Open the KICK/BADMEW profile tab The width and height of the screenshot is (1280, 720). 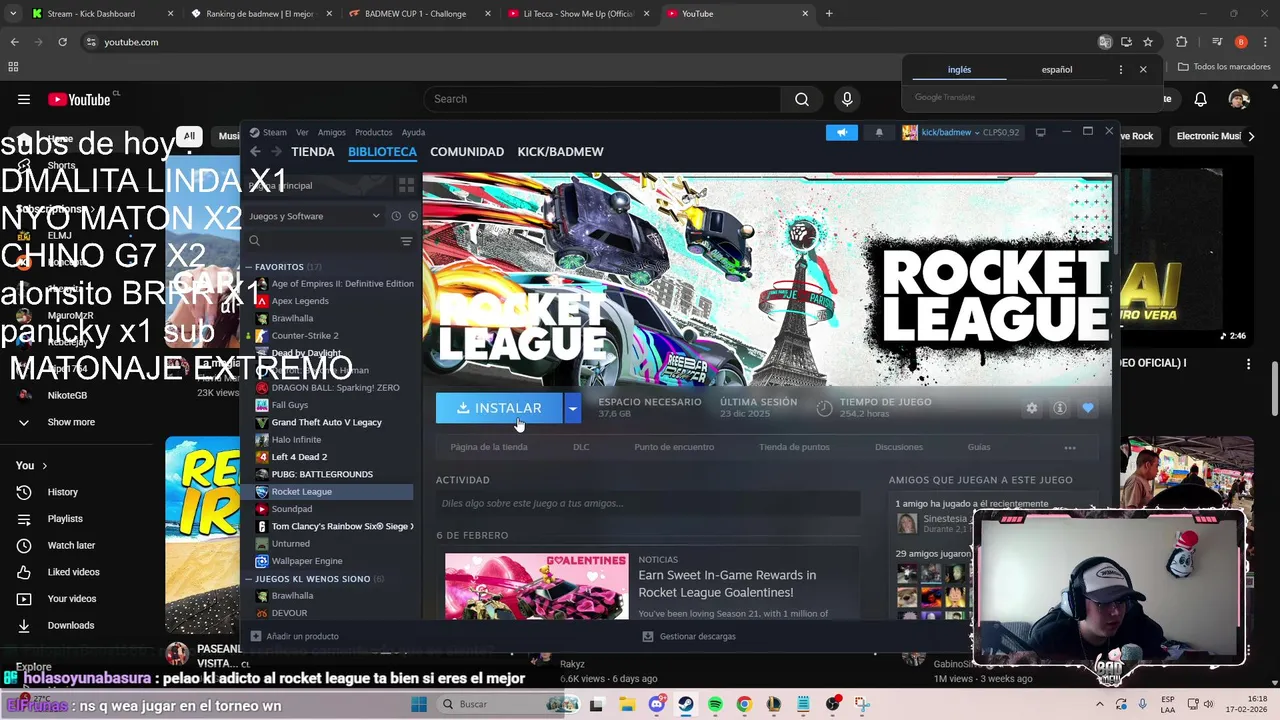pyautogui.click(x=560, y=152)
